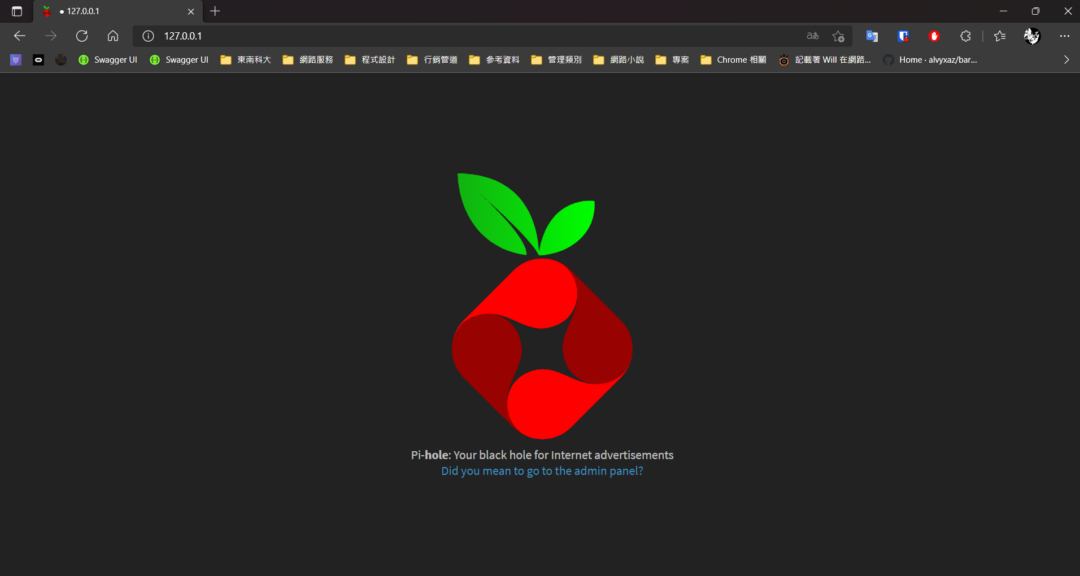This screenshot has width=1080, height=576.
Task: Open the first Swagger UI bookmark
Action: [x=107, y=60]
